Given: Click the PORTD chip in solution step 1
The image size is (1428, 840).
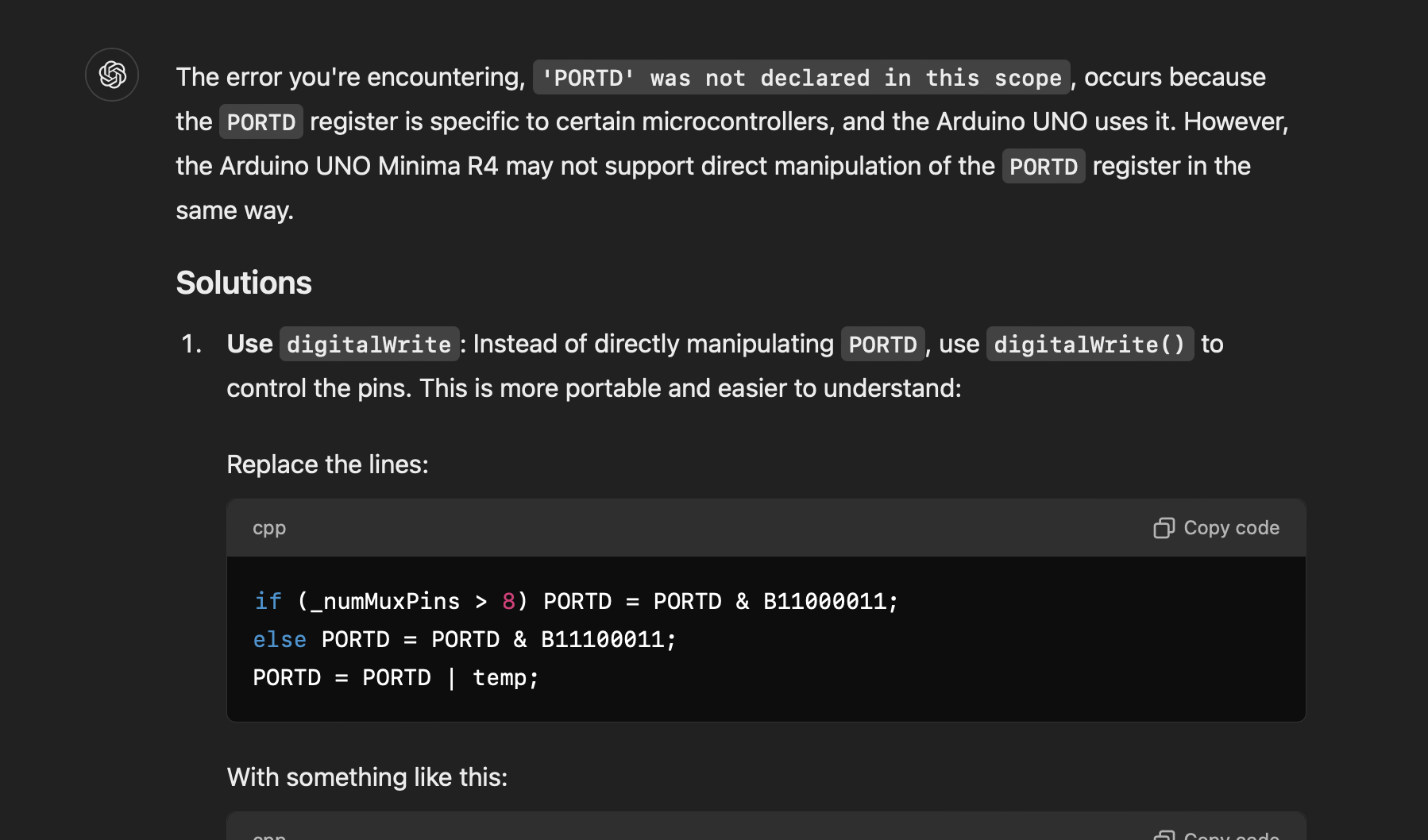Looking at the screenshot, I should [x=882, y=345].
